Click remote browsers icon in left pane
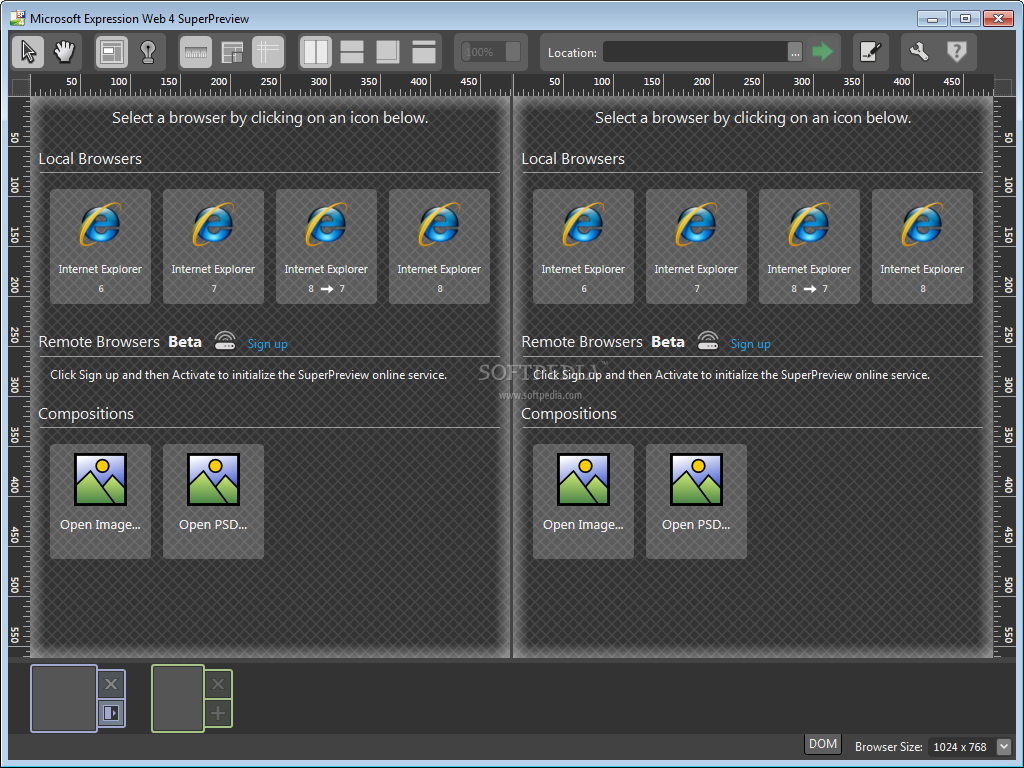The height and width of the screenshot is (768, 1024). pyautogui.click(x=225, y=340)
